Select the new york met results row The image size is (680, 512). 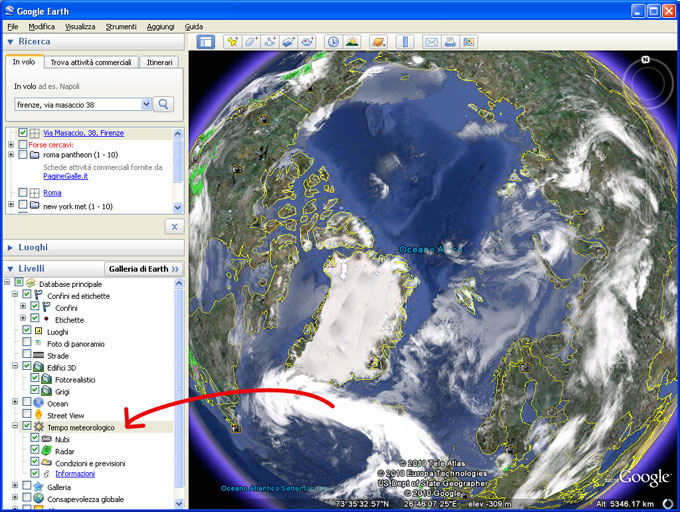pos(78,206)
